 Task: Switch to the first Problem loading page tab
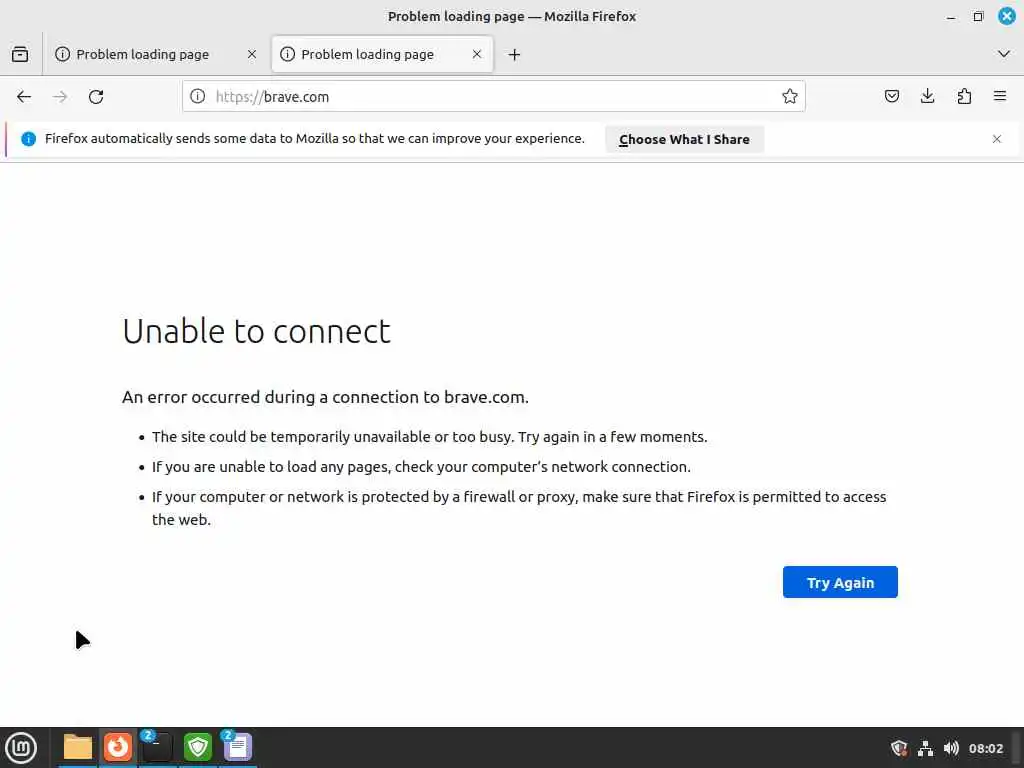coord(155,55)
